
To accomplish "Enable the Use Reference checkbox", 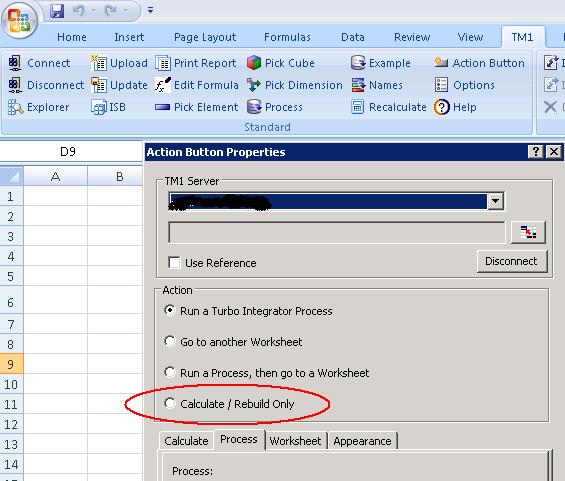I will point(175,263).
